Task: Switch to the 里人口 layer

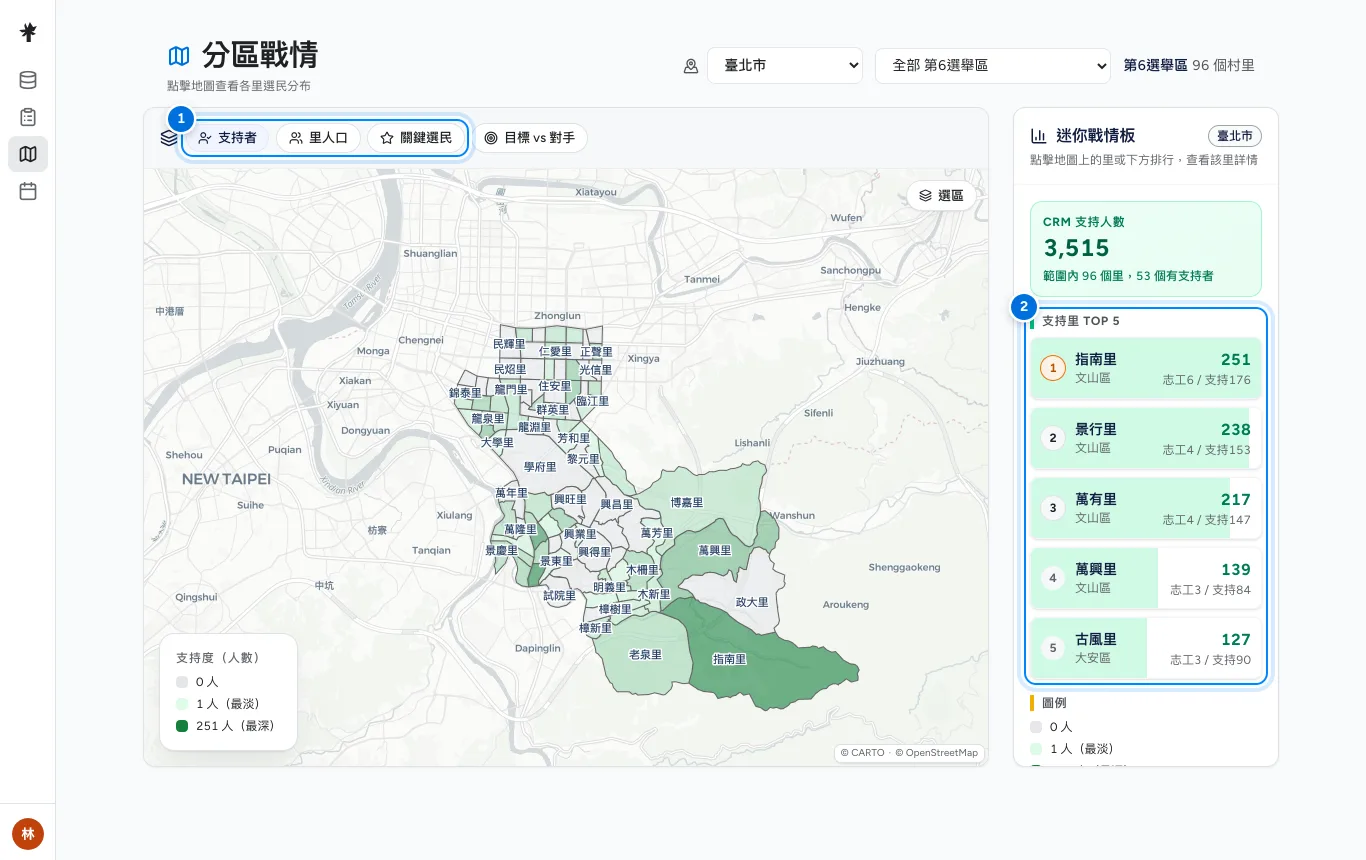Action: 319,138
